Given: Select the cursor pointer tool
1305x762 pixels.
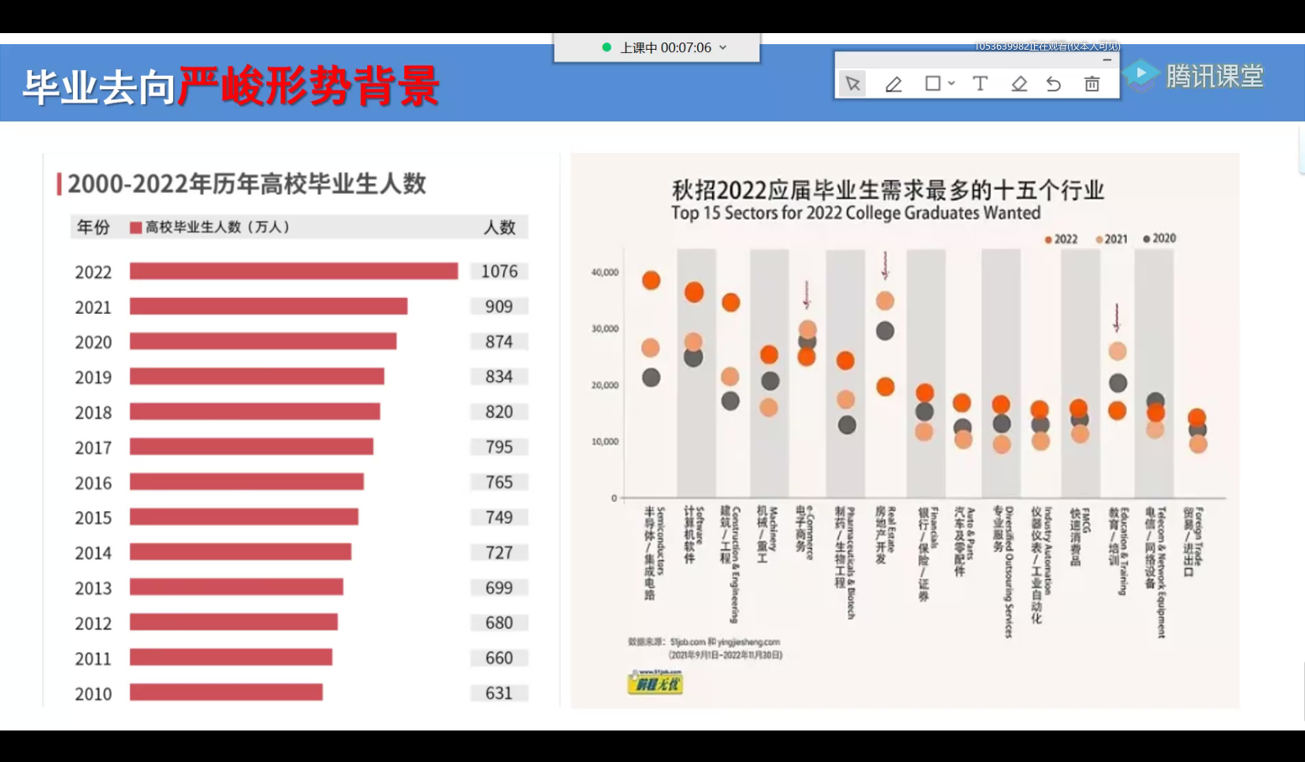Looking at the screenshot, I should click(853, 84).
